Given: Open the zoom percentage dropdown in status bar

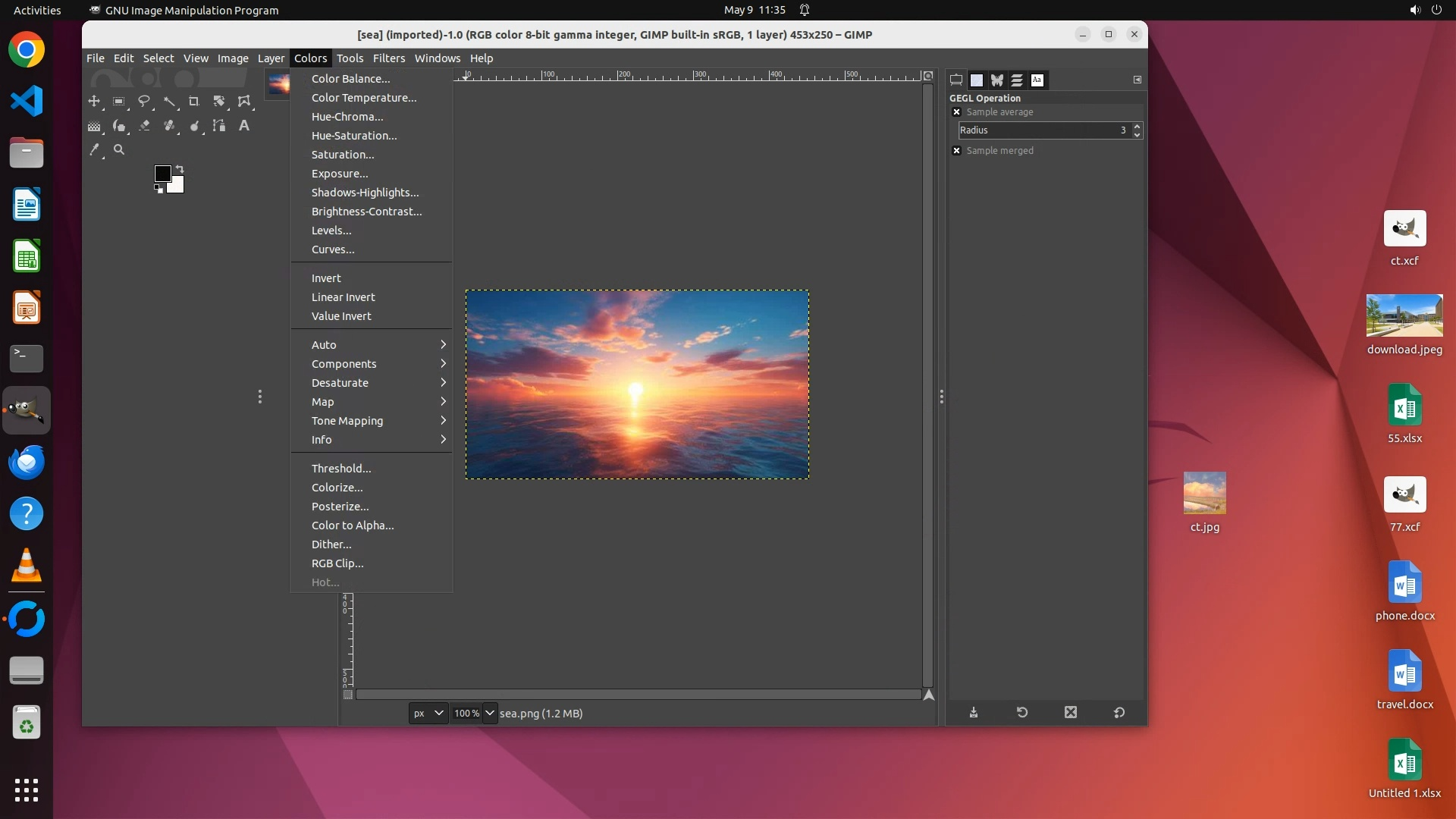Looking at the screenshot, I should (489, 714).
